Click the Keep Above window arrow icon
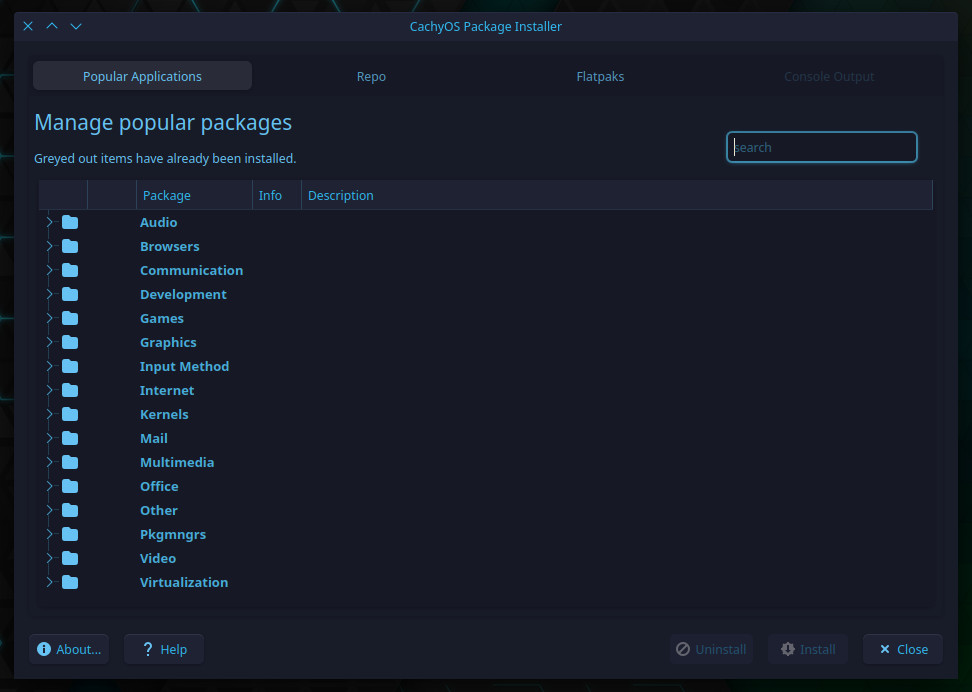Viewport: 972px width, 692px height. coord(52,26)
